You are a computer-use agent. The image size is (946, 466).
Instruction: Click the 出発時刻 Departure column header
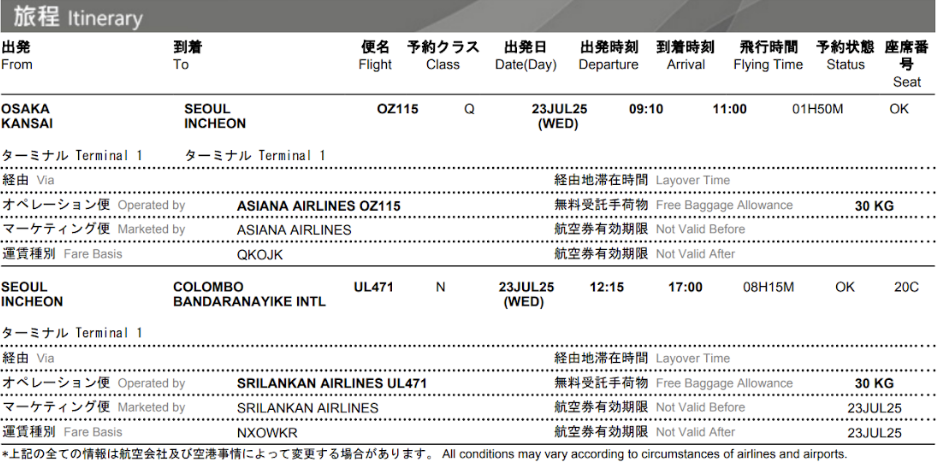coord(608,56)
